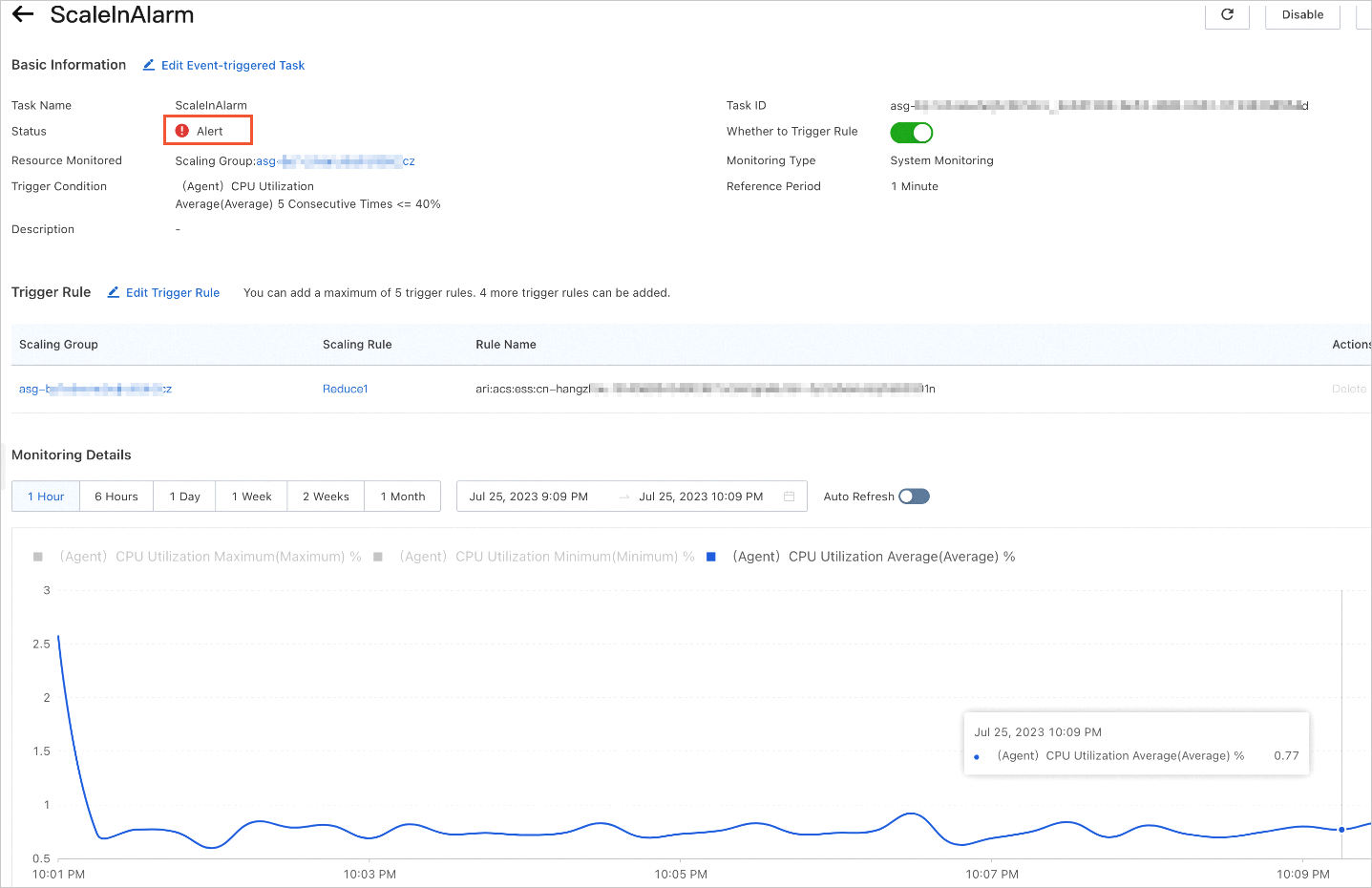This screenshot has width=1372, height=888.
Task: Enable the Auto Refresh switch
Action: pos(914,497)
